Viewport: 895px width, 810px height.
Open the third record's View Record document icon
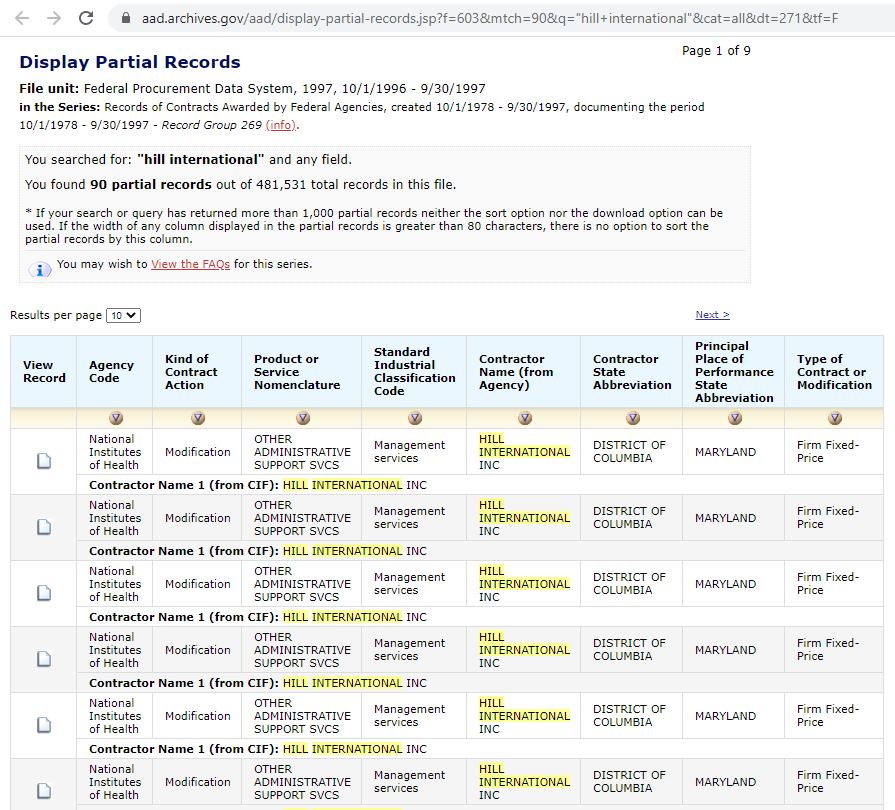[x=44, y=593]
